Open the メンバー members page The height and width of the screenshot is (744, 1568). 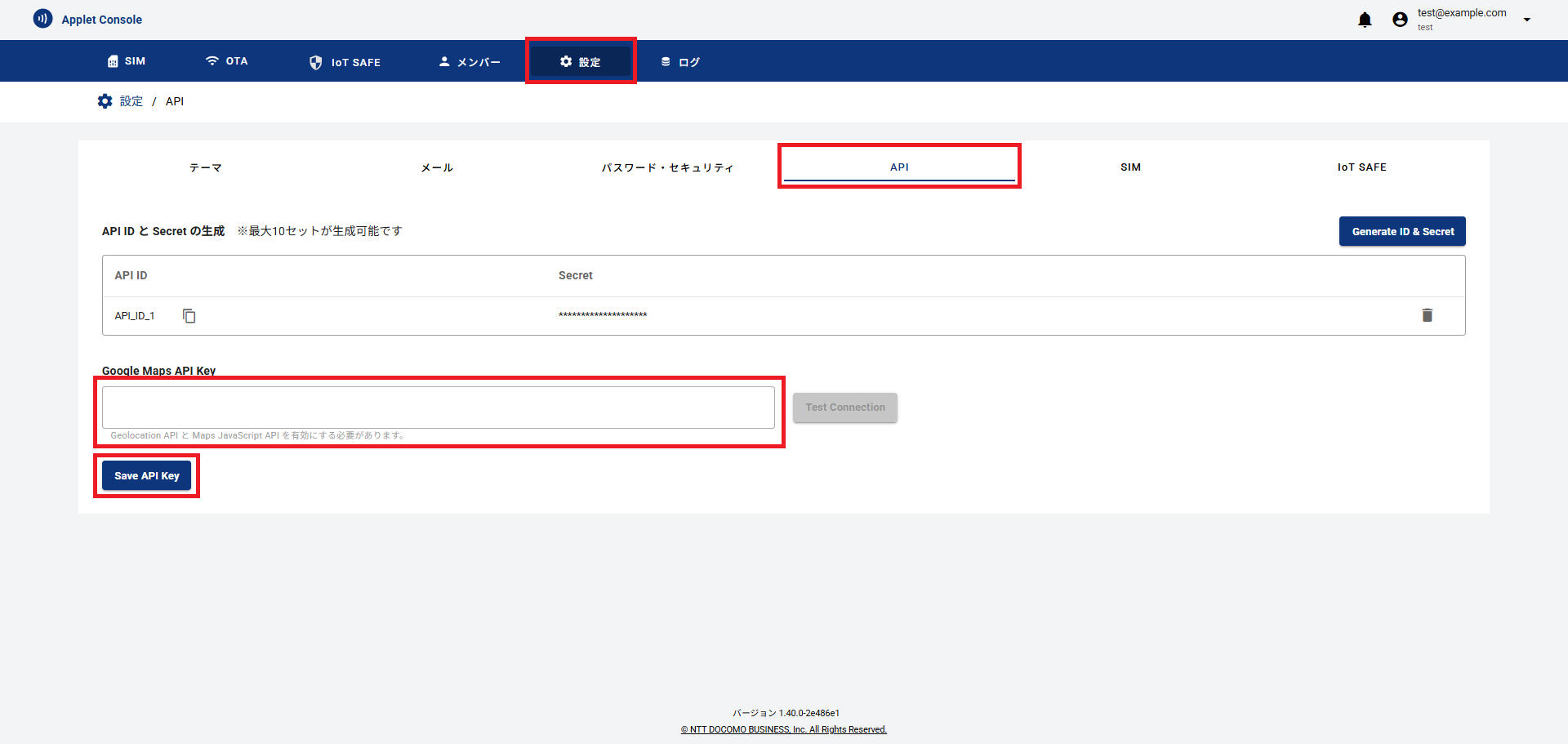[470, 62]
